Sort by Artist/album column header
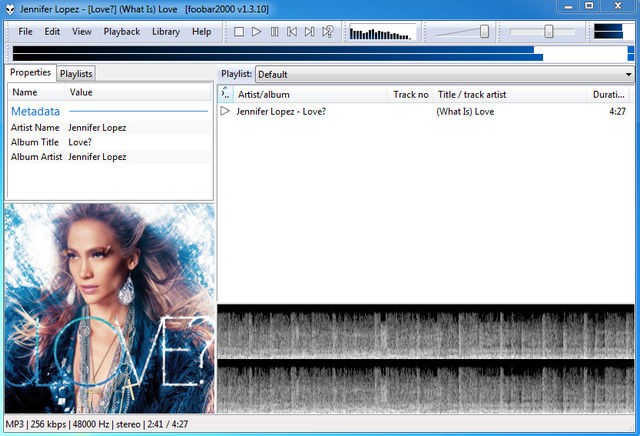The height and width of the screenshot is (436, 640). [310, 95]
